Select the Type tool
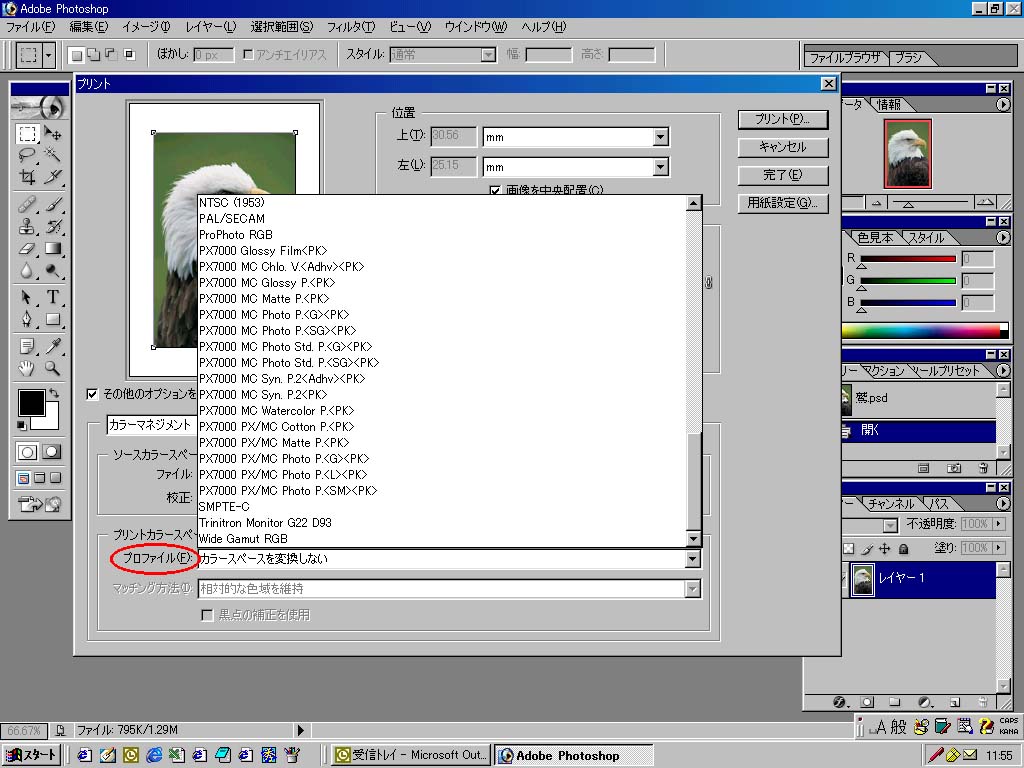1024x768 pixels. point(53,297)
